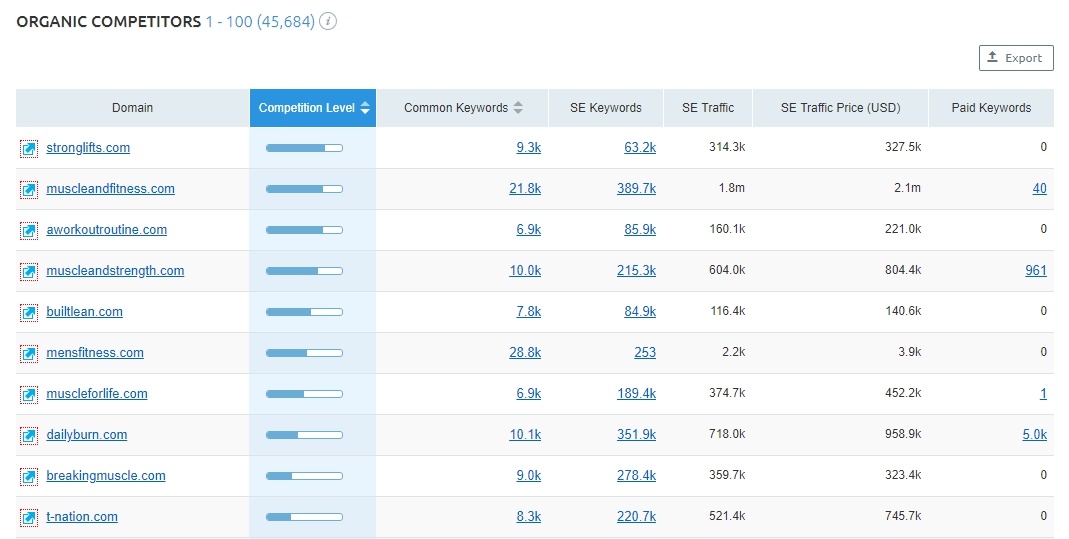This screenshot has height=539, width=1069.
Task: Open 220.7k SE keywords link
Action: (637, 517)
